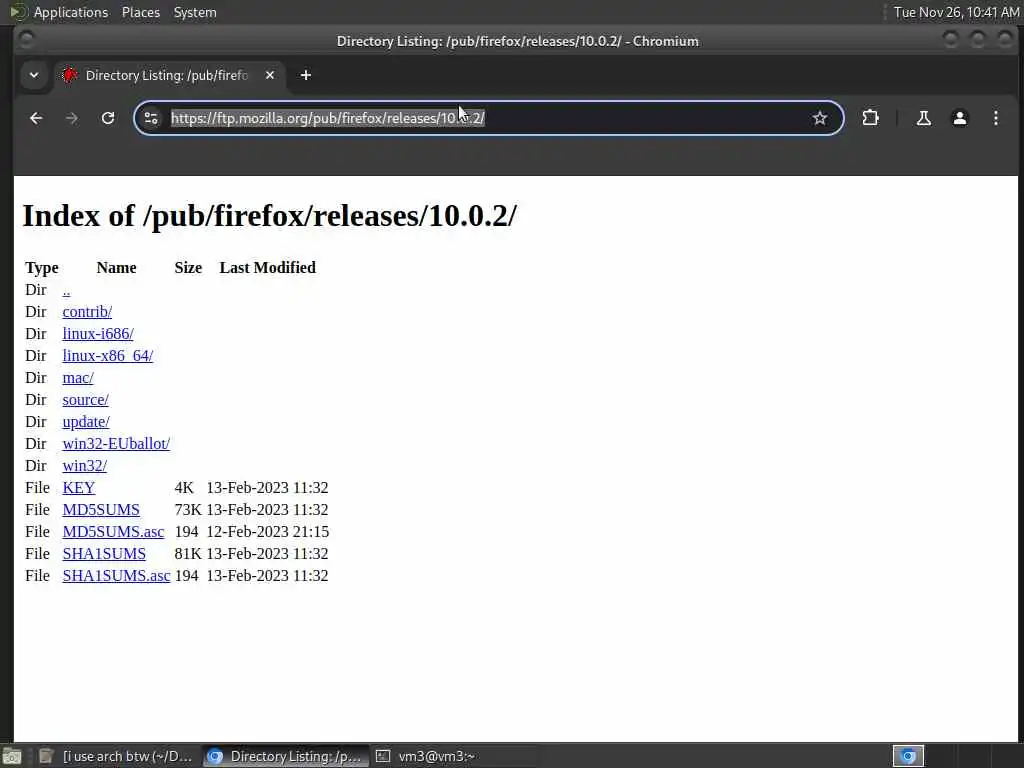Click the 'Name' column header
Viewport: 1024px width, 768px height.
[x=116, y=268]
